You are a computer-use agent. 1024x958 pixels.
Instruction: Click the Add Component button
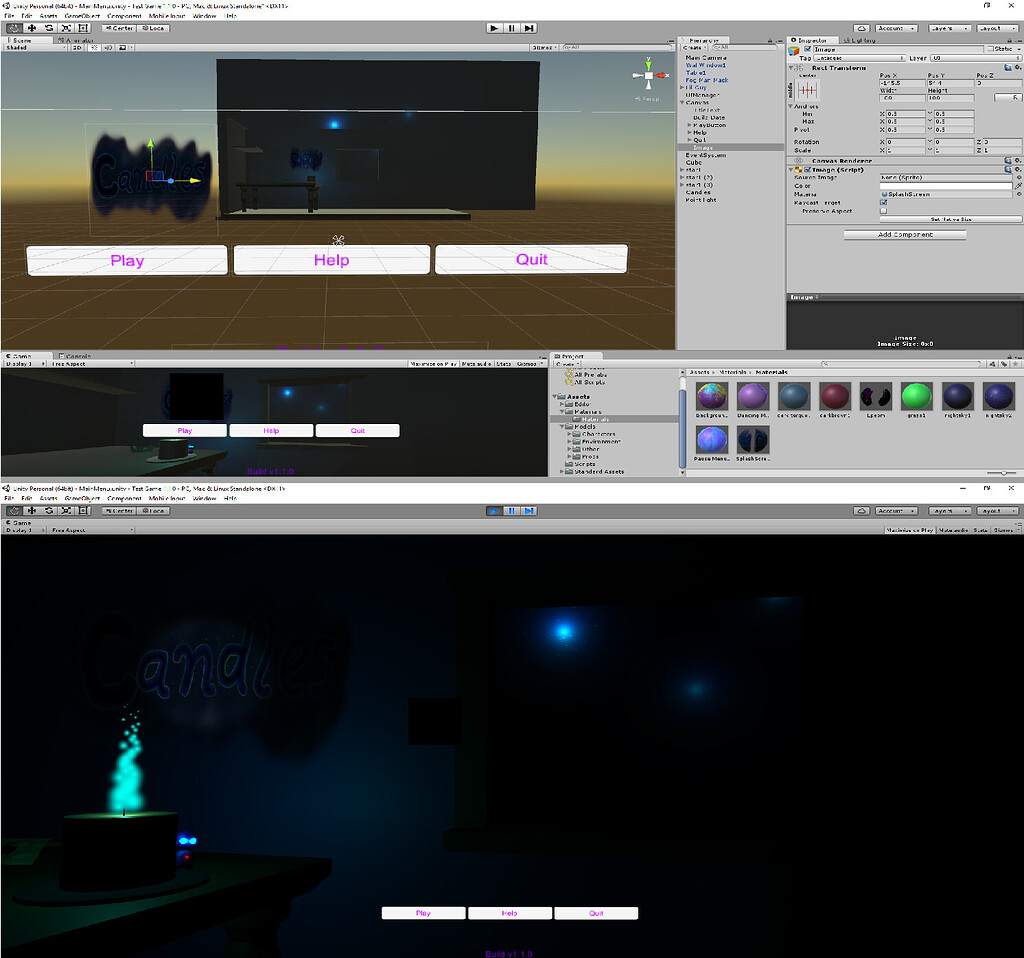click(903, 234)
